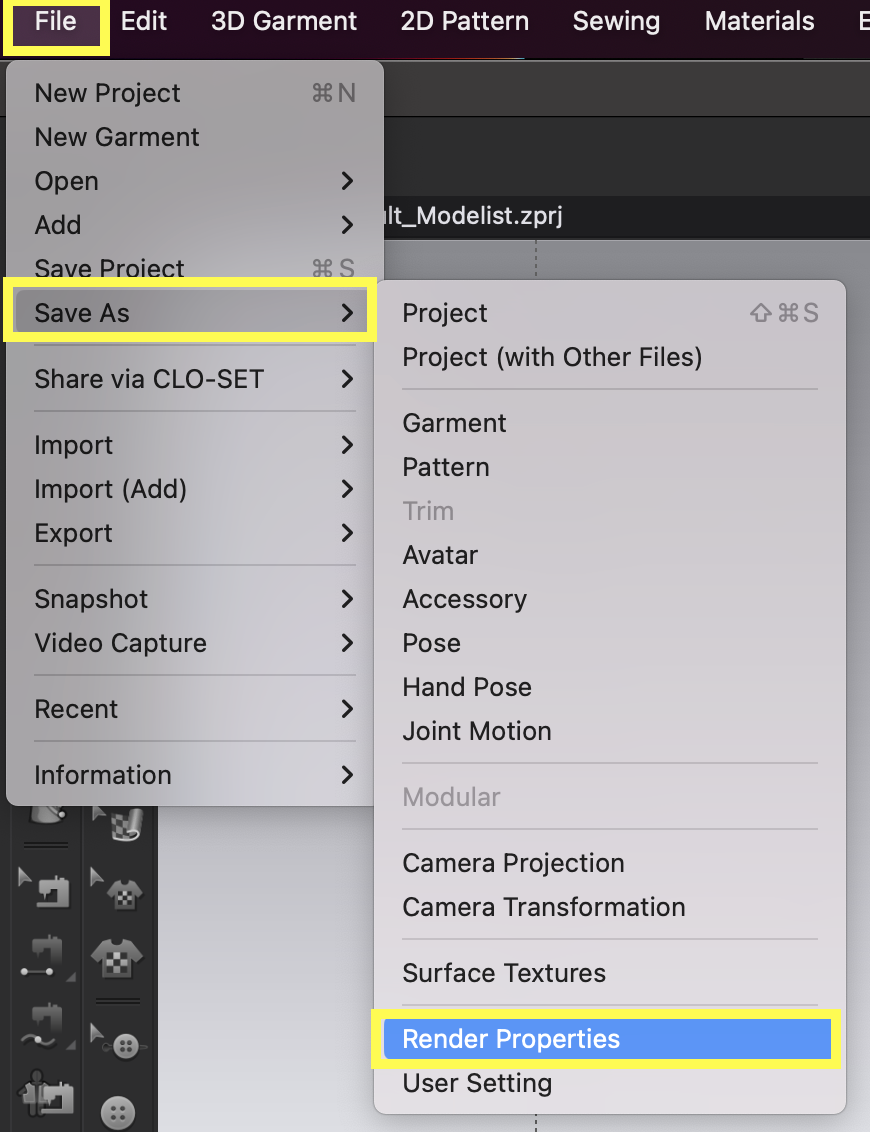Expand the Information submenu

point(102,774)
